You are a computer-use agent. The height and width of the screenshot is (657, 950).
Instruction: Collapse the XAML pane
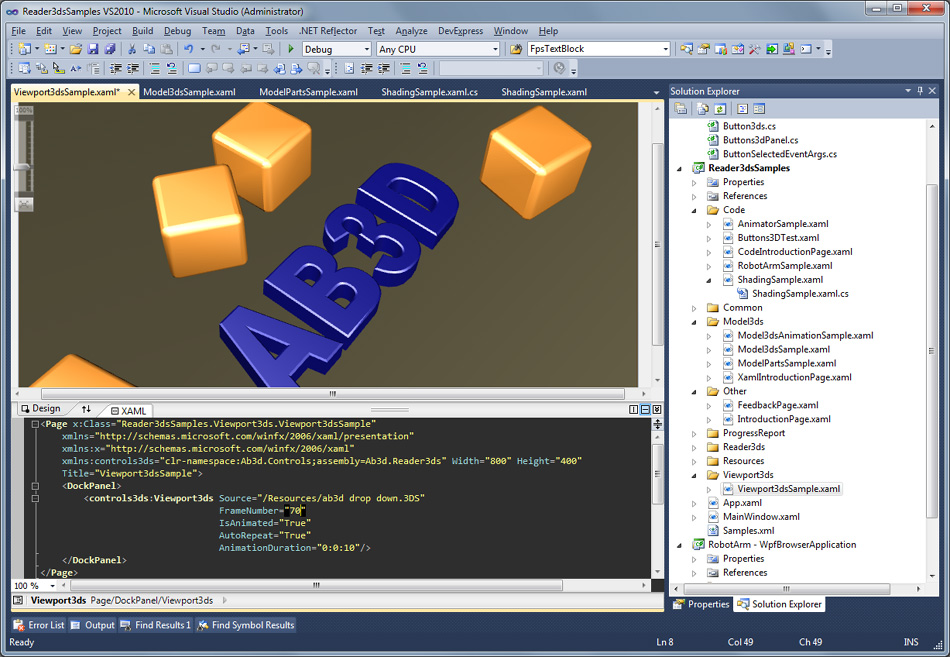(x=657, y=410)
